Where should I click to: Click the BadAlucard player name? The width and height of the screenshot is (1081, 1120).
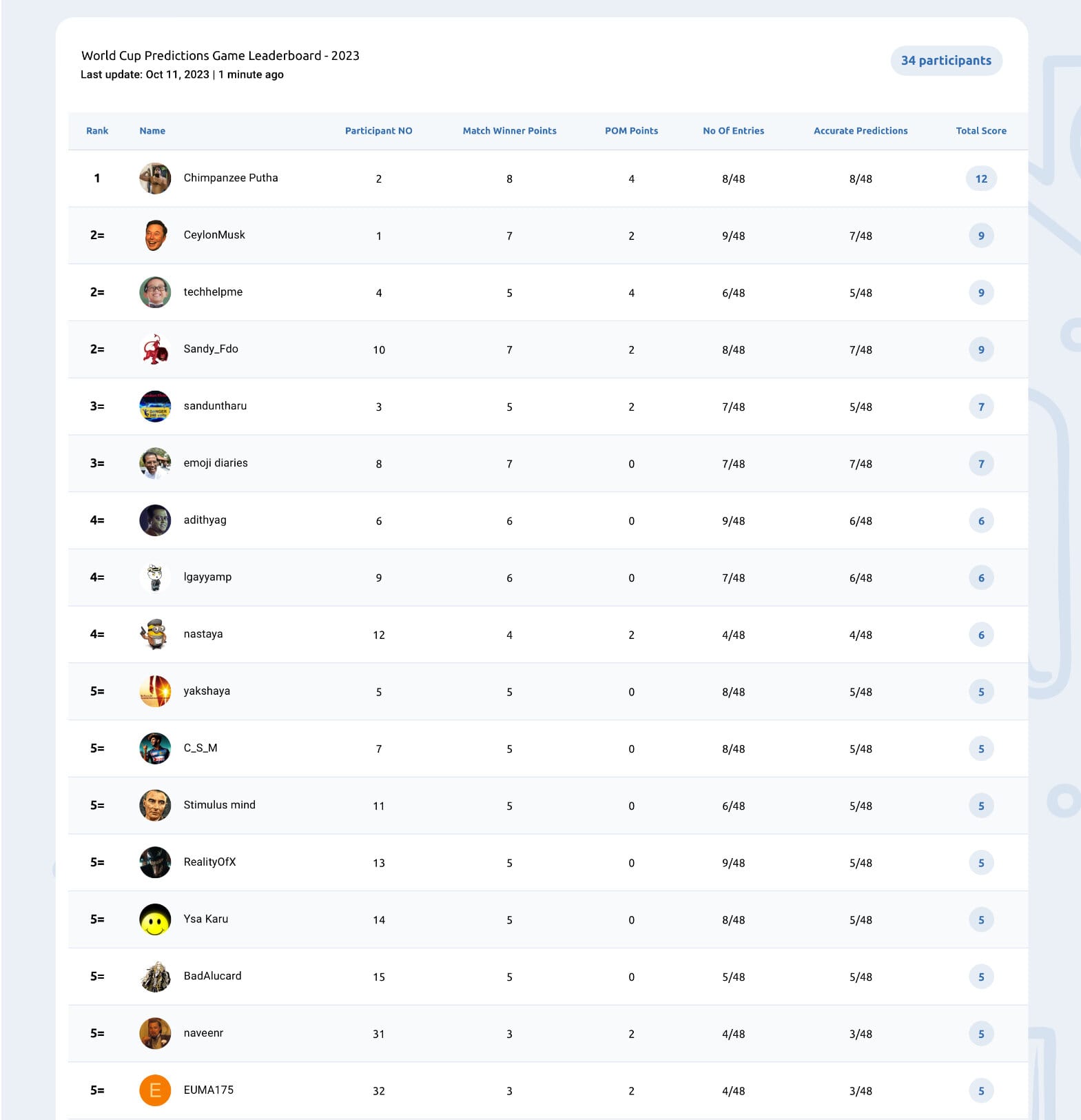tap(212, 976)
